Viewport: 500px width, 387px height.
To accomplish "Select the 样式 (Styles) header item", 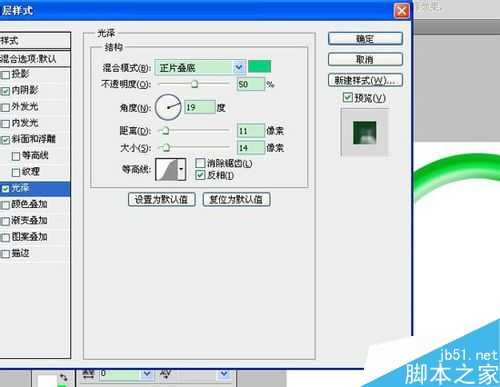I will tap(35, 41).
